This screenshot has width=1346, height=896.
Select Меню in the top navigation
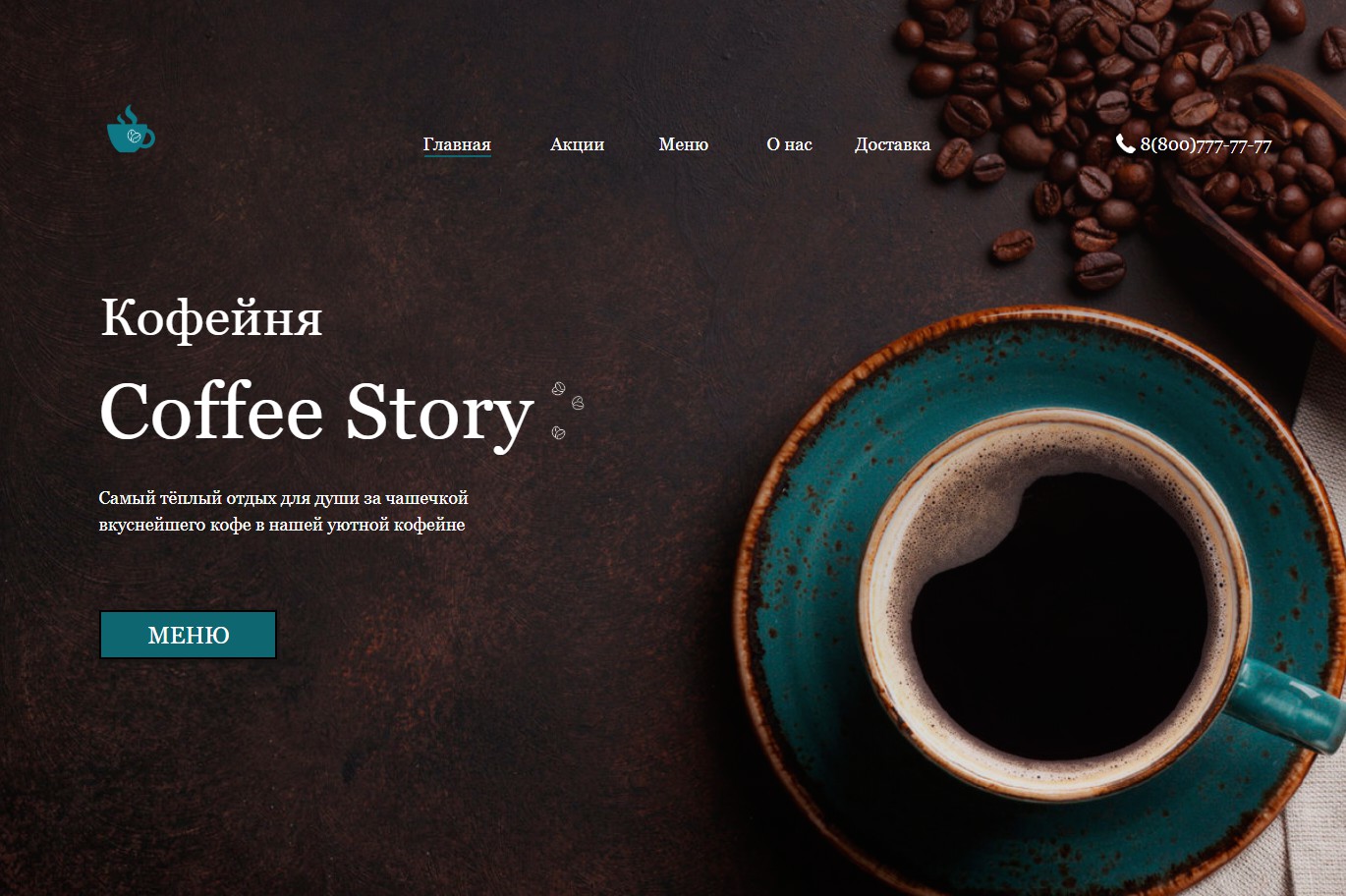683,144
